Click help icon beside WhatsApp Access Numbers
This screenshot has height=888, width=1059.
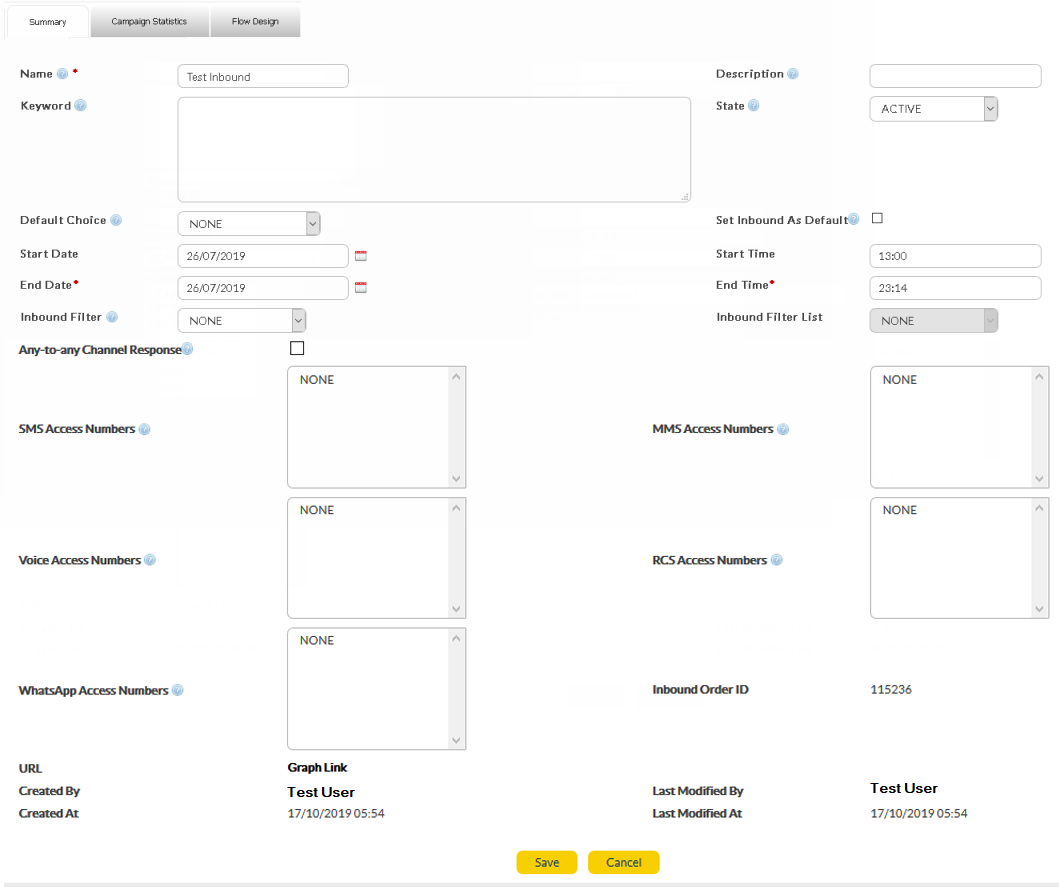177,691
